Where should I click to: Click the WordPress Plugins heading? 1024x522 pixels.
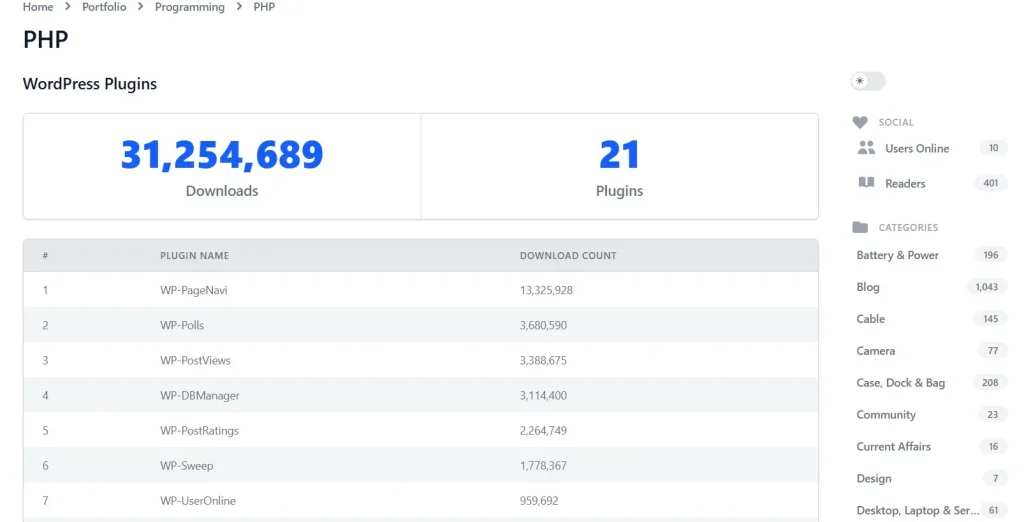point(90,84)
